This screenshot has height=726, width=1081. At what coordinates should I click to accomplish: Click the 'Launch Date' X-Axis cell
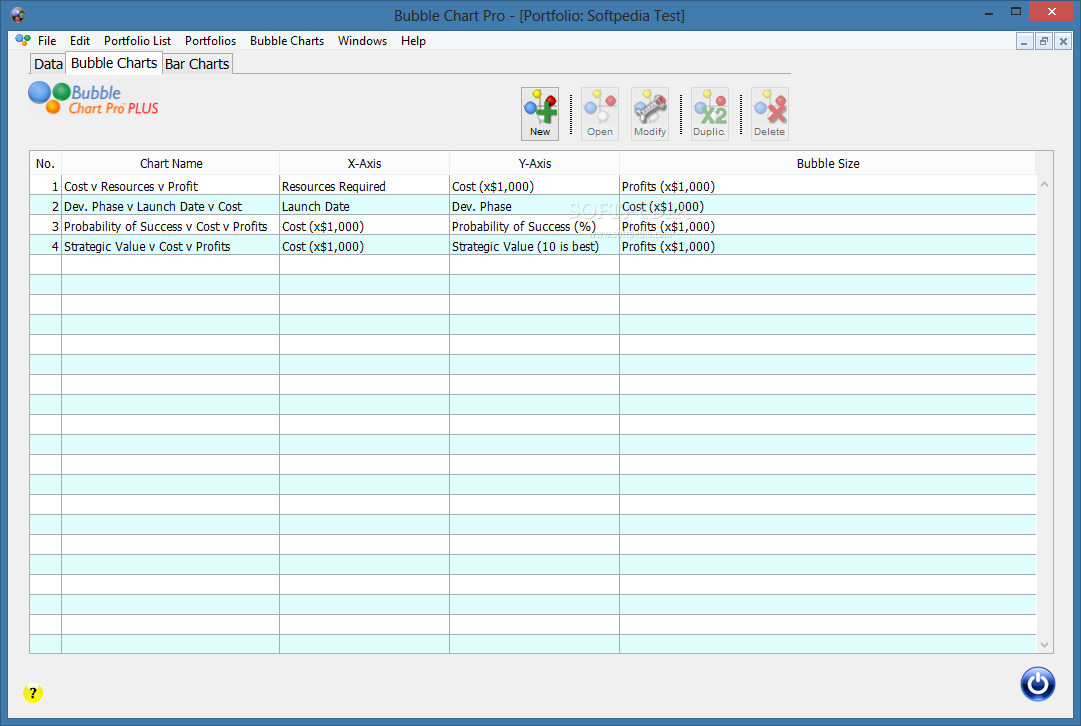click(x=364, y=206)
